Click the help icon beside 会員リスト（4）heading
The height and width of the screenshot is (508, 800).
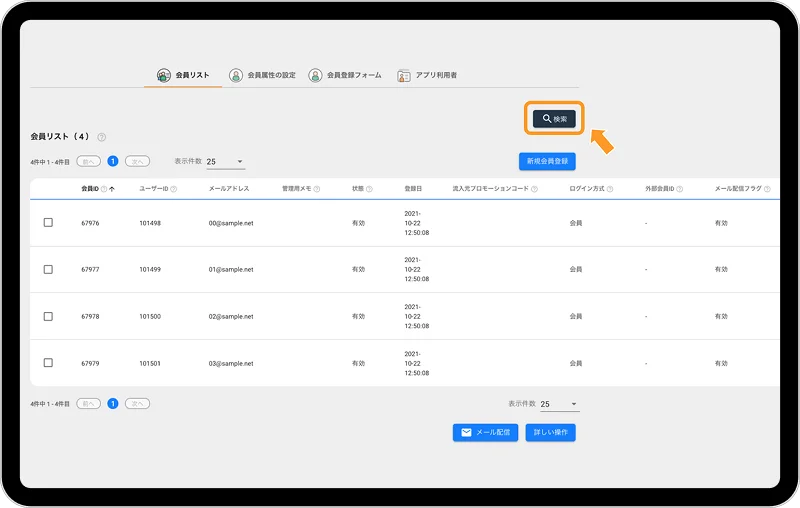pyautogui.click(x=102, y=137)
